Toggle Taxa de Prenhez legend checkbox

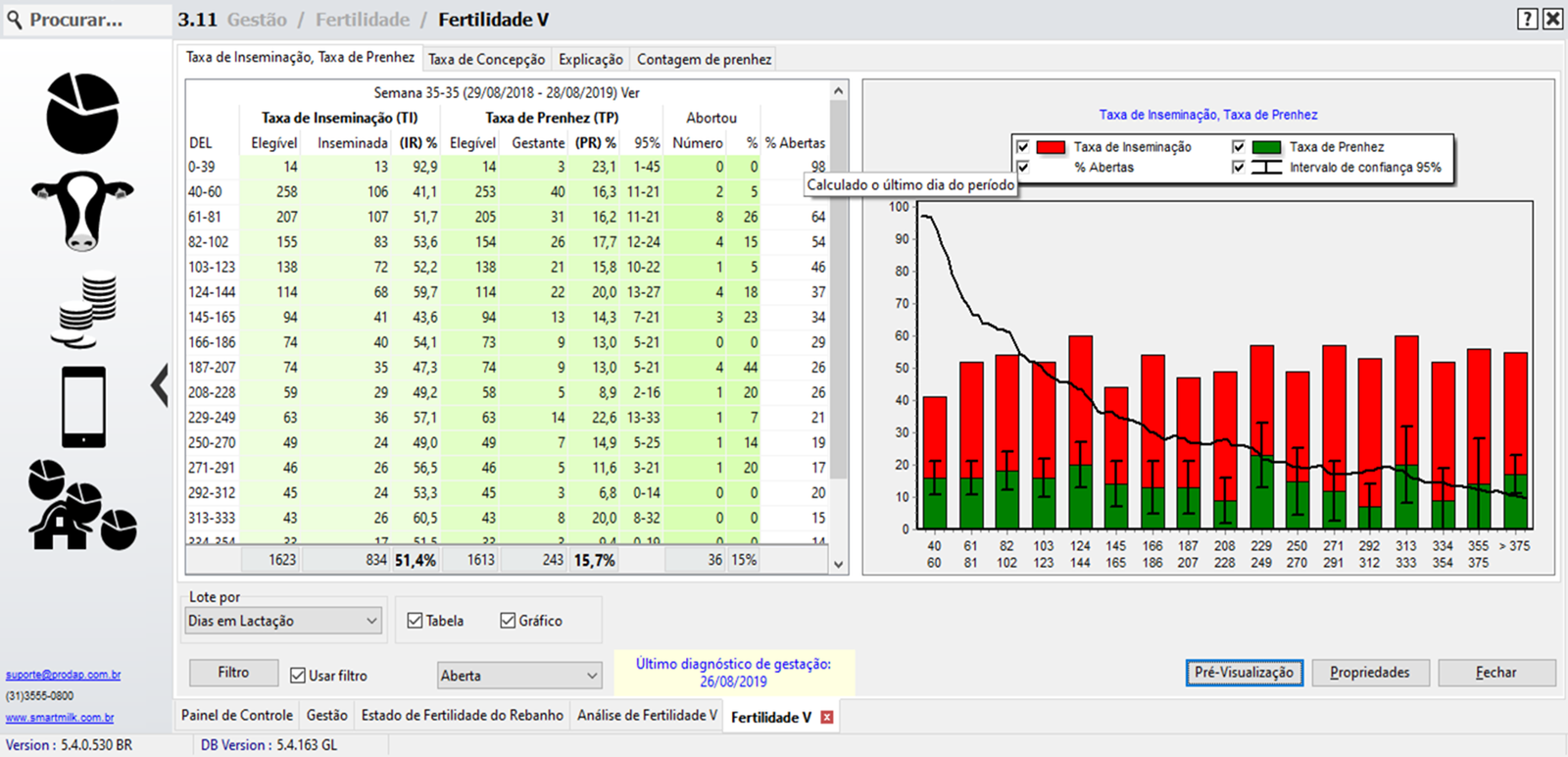point(1238,147)
